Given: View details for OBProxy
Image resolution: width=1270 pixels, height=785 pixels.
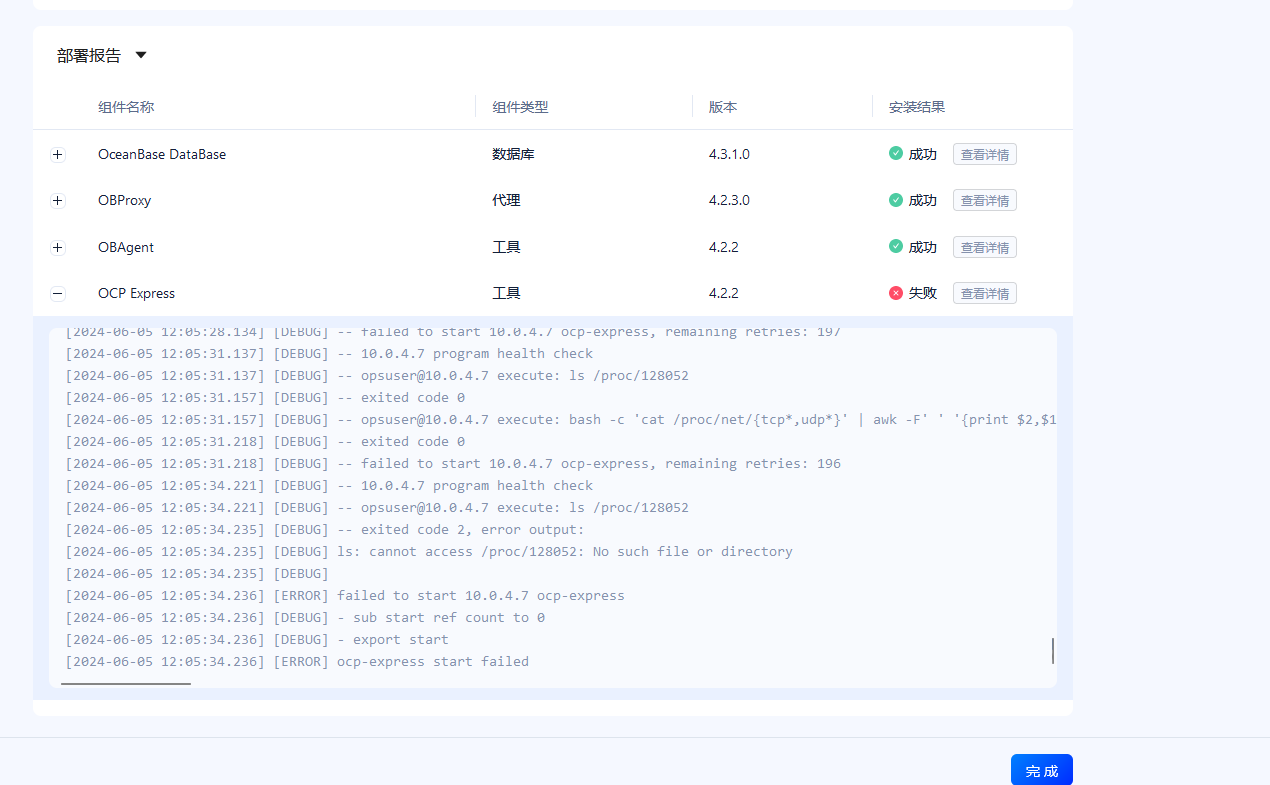Looking at the screenshot, I should (x=984, y=200).
